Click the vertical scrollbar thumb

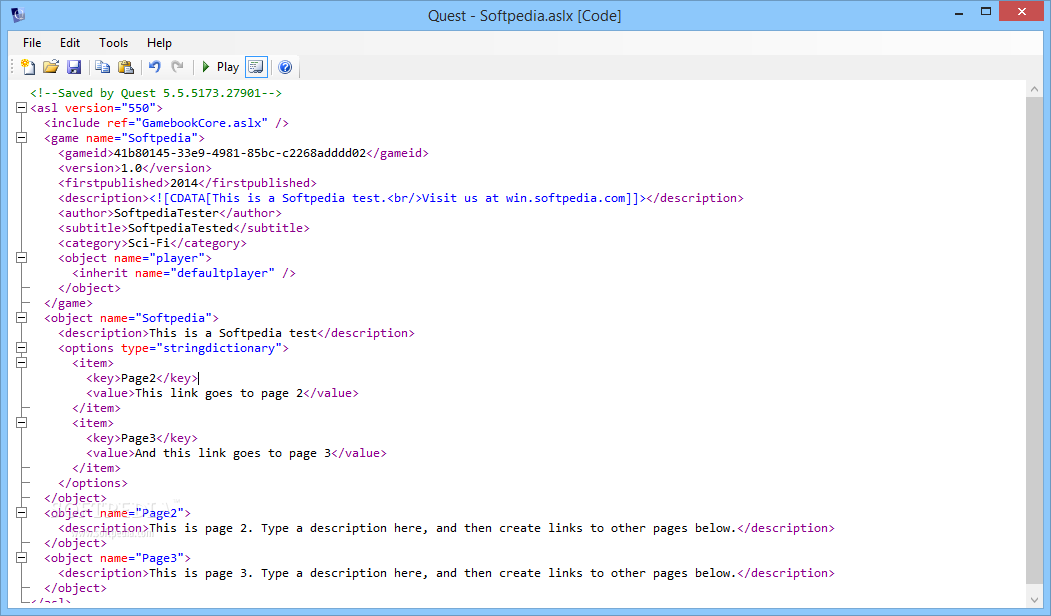click(1034, 341)
